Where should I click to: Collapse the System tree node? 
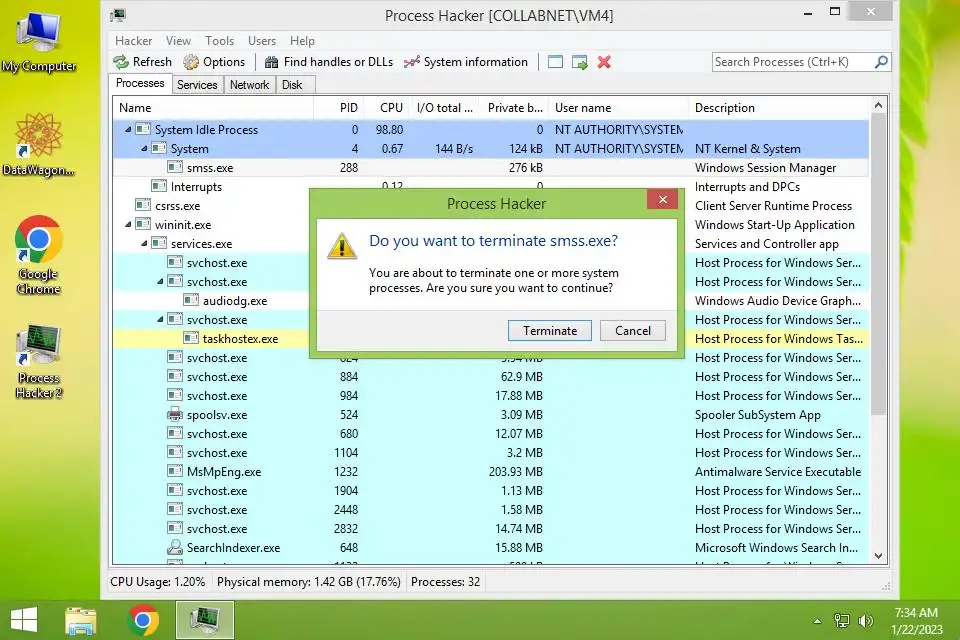point(144,148)
